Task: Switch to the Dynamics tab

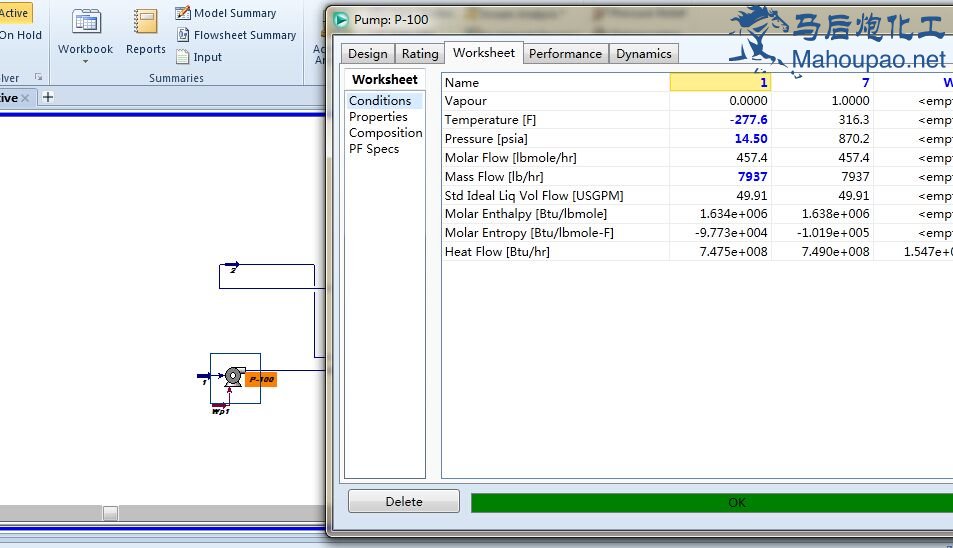Action: click(644, 54)
